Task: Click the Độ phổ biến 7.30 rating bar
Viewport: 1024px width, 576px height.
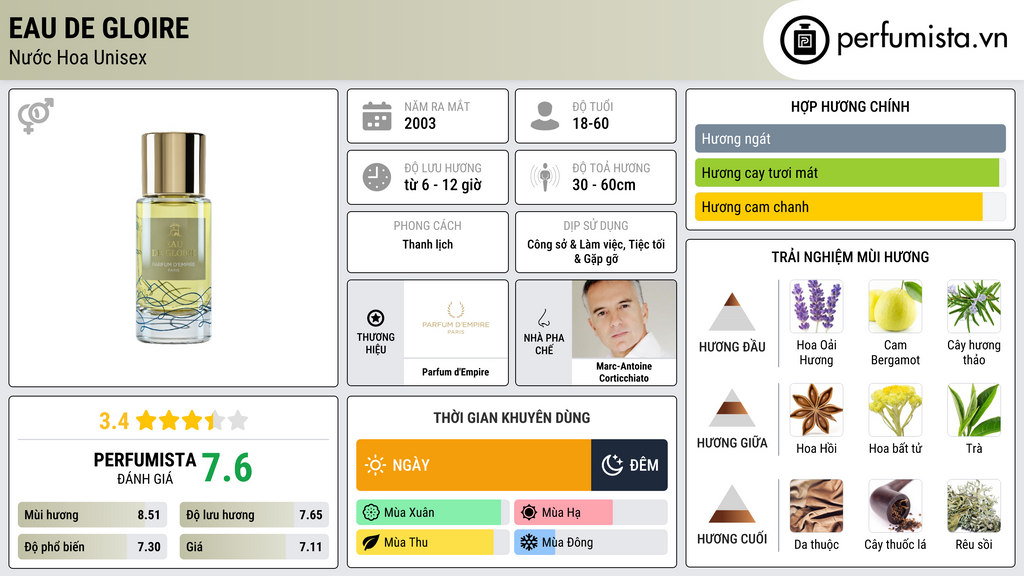Action: 92,547
